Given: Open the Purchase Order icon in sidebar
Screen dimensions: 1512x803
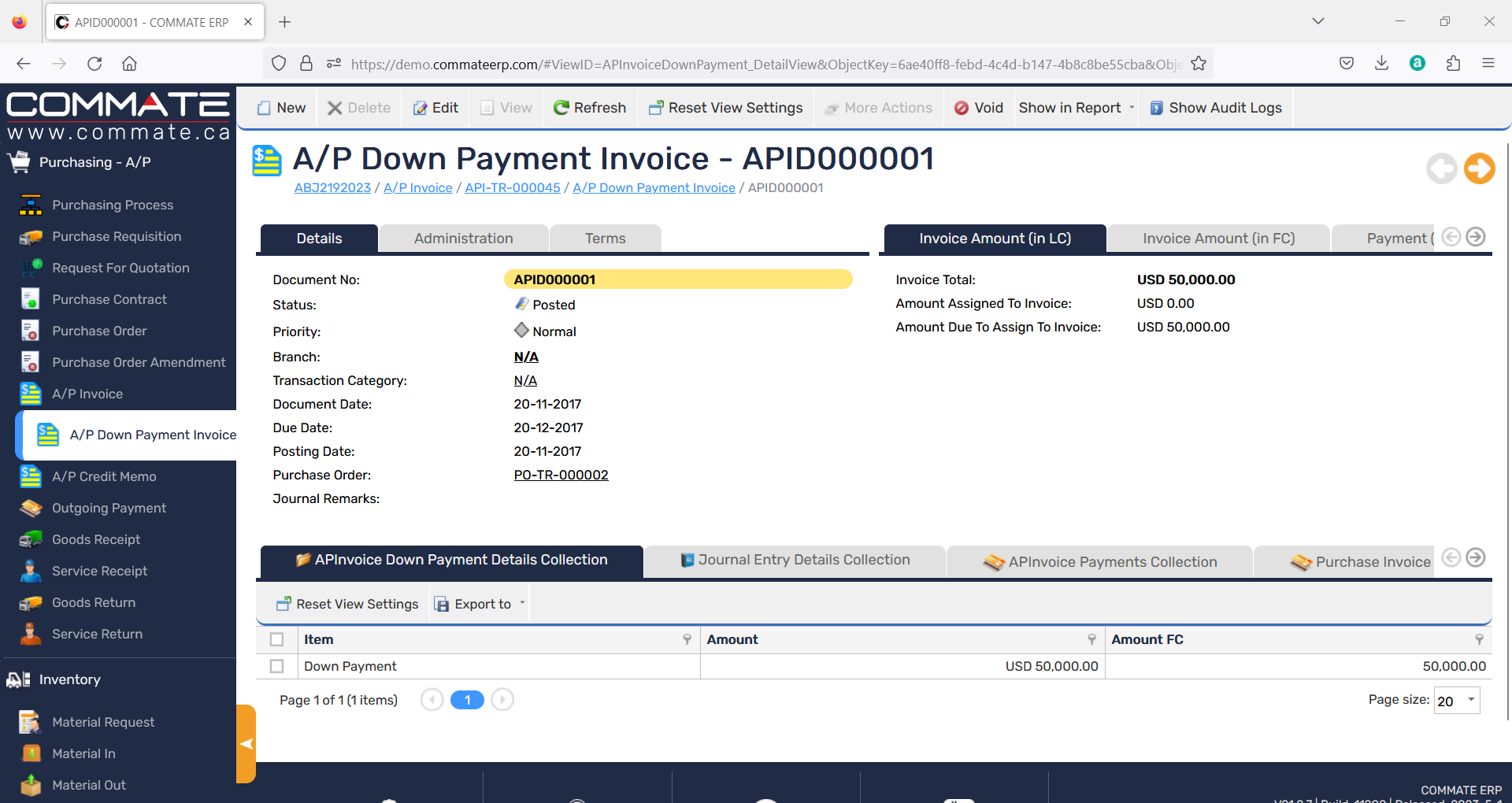Looking at the screenshot, I should point(31,331).
